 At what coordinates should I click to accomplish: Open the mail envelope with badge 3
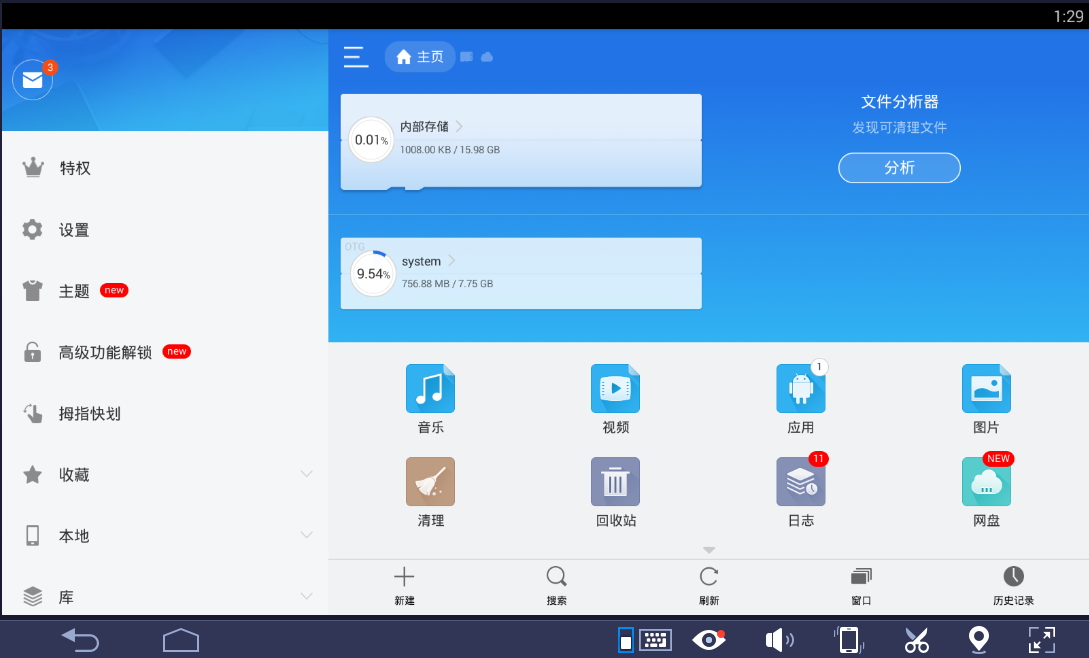32,80
